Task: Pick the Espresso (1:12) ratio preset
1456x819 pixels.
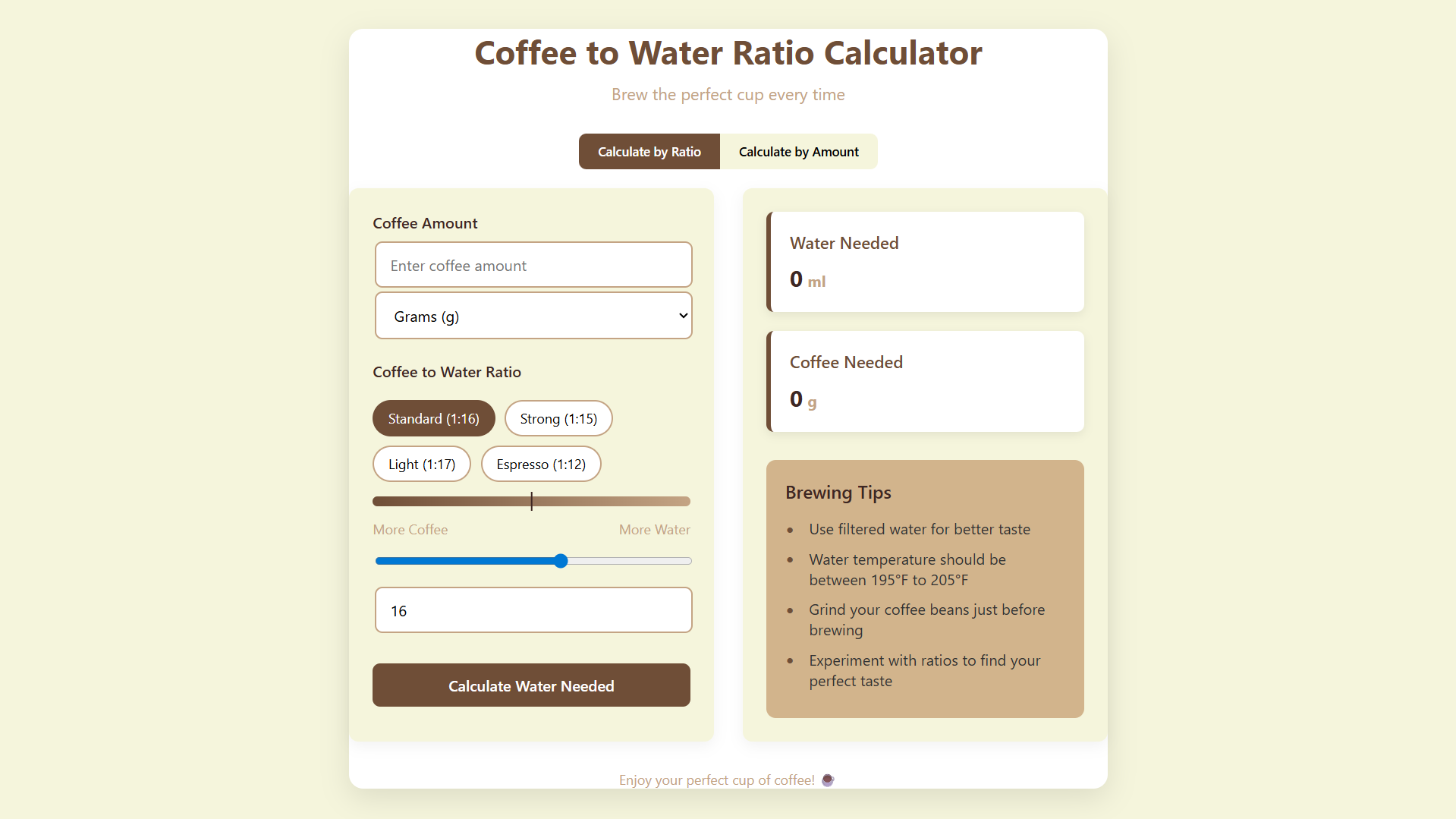Action: (x=541, y=464)
